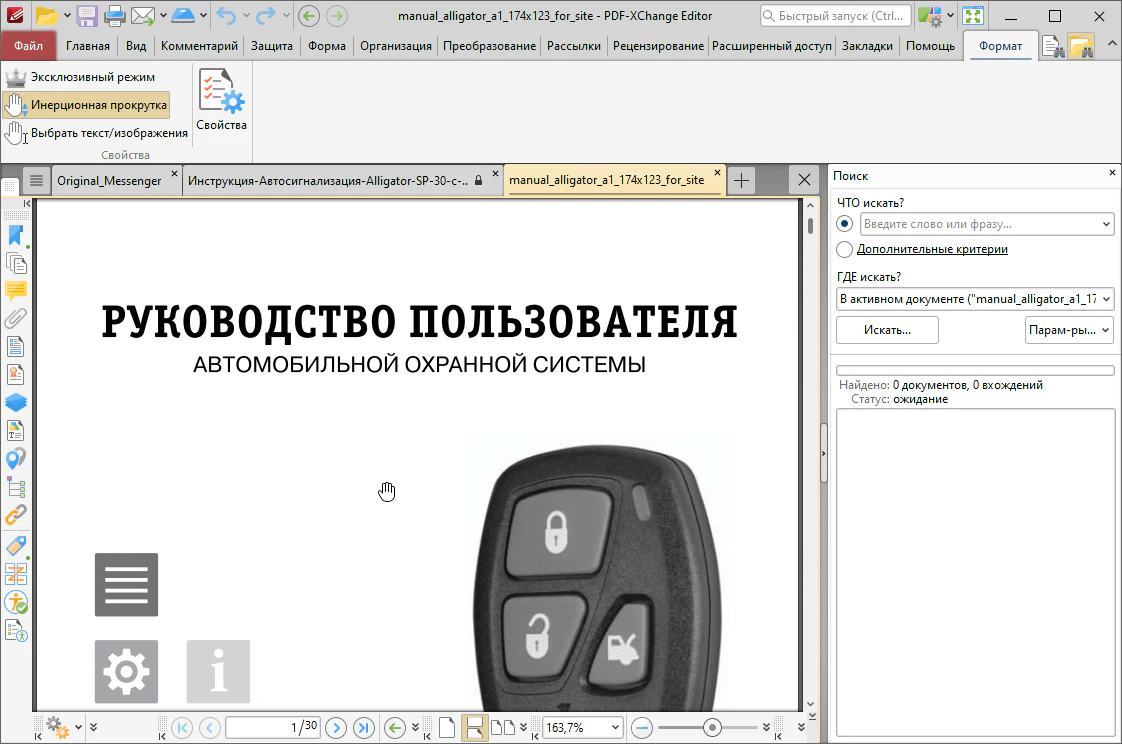
Task: Open the Comments pane in the sidebar
Action: [x=15, y=291]
